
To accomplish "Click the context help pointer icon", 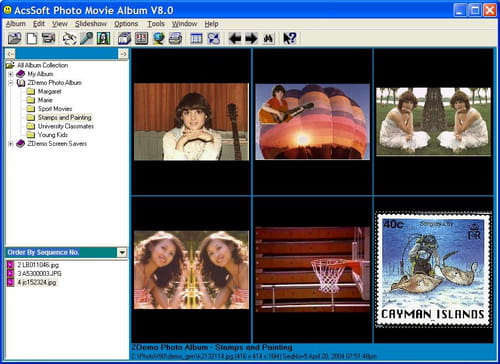I will pos(289,39).
